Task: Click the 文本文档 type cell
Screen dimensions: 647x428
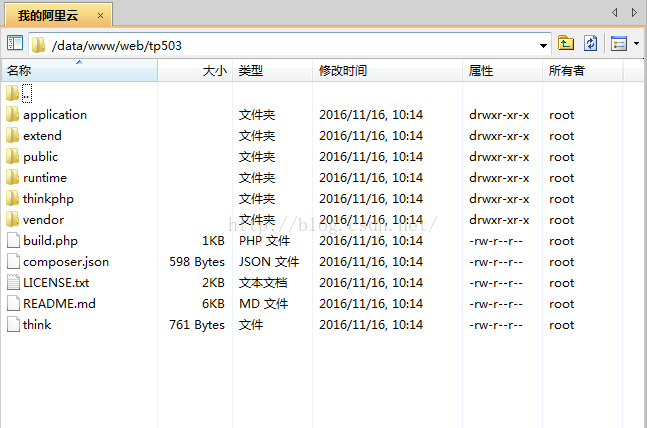Action: tap(263, 283)
